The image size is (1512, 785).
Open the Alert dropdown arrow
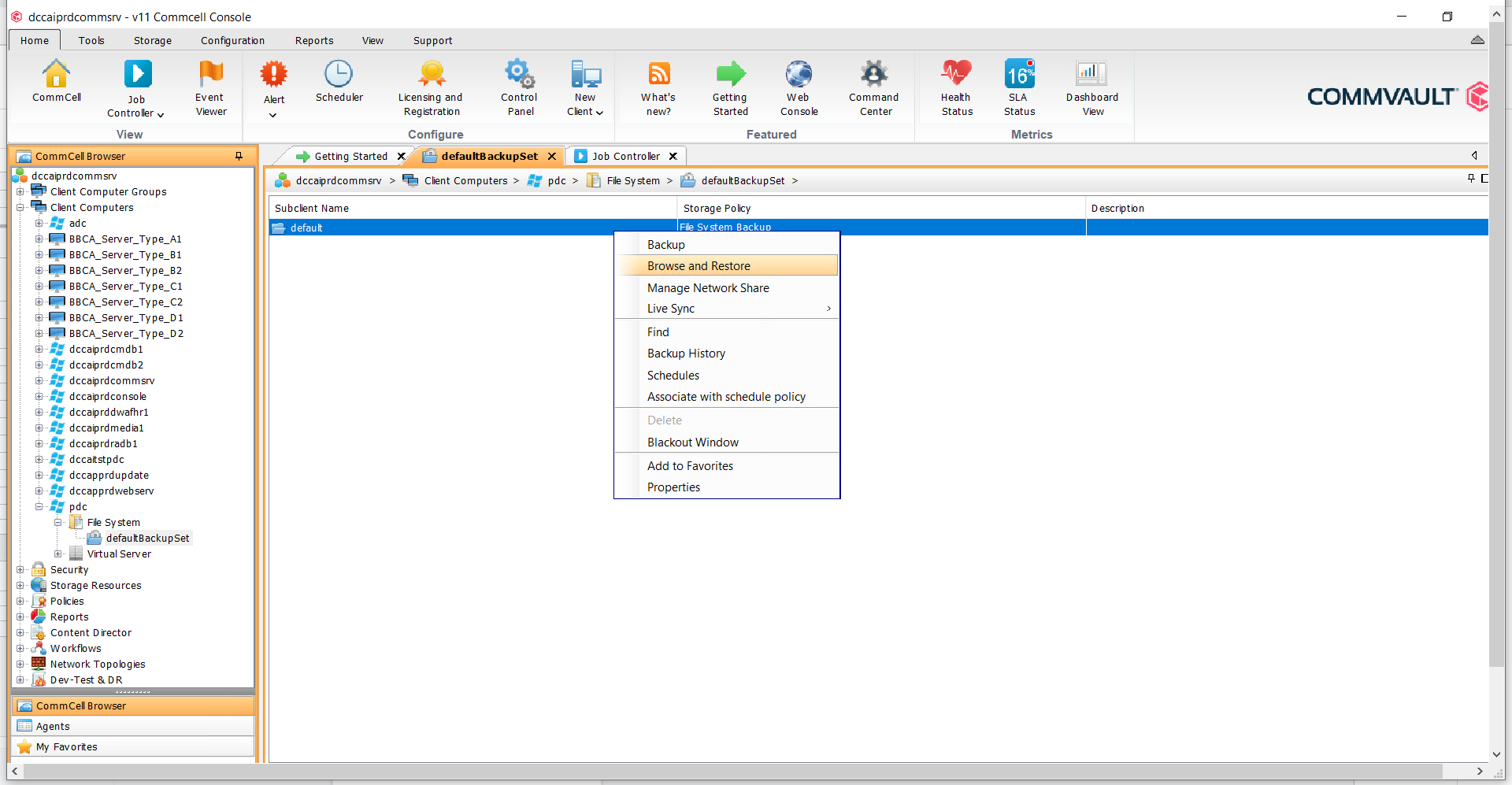tap(273, 115)
